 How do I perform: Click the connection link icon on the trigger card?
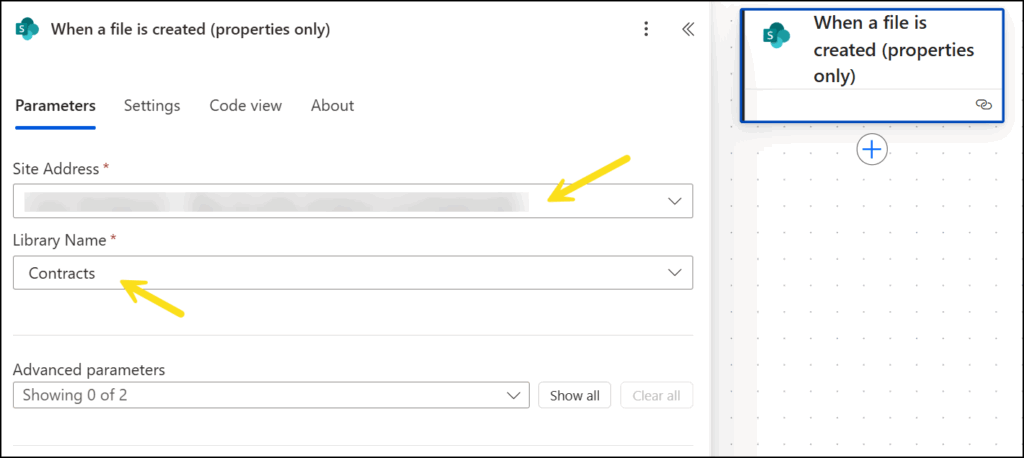point(983,104)
